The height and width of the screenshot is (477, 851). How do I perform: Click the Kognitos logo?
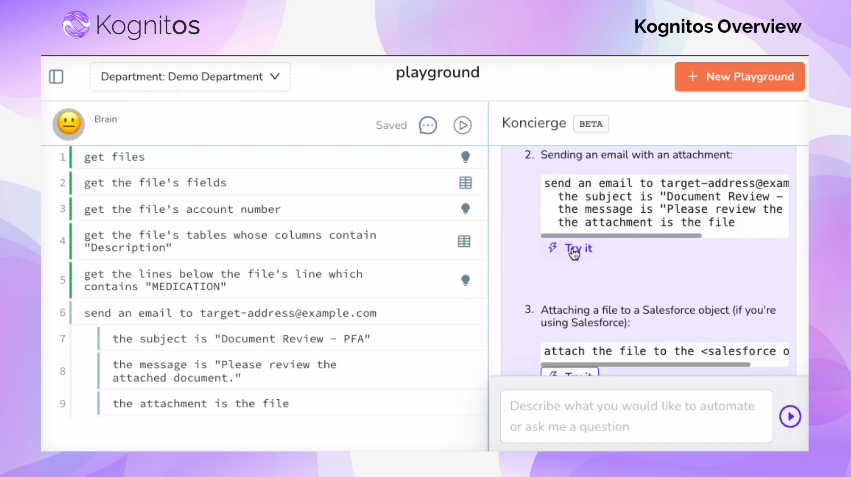131,26
